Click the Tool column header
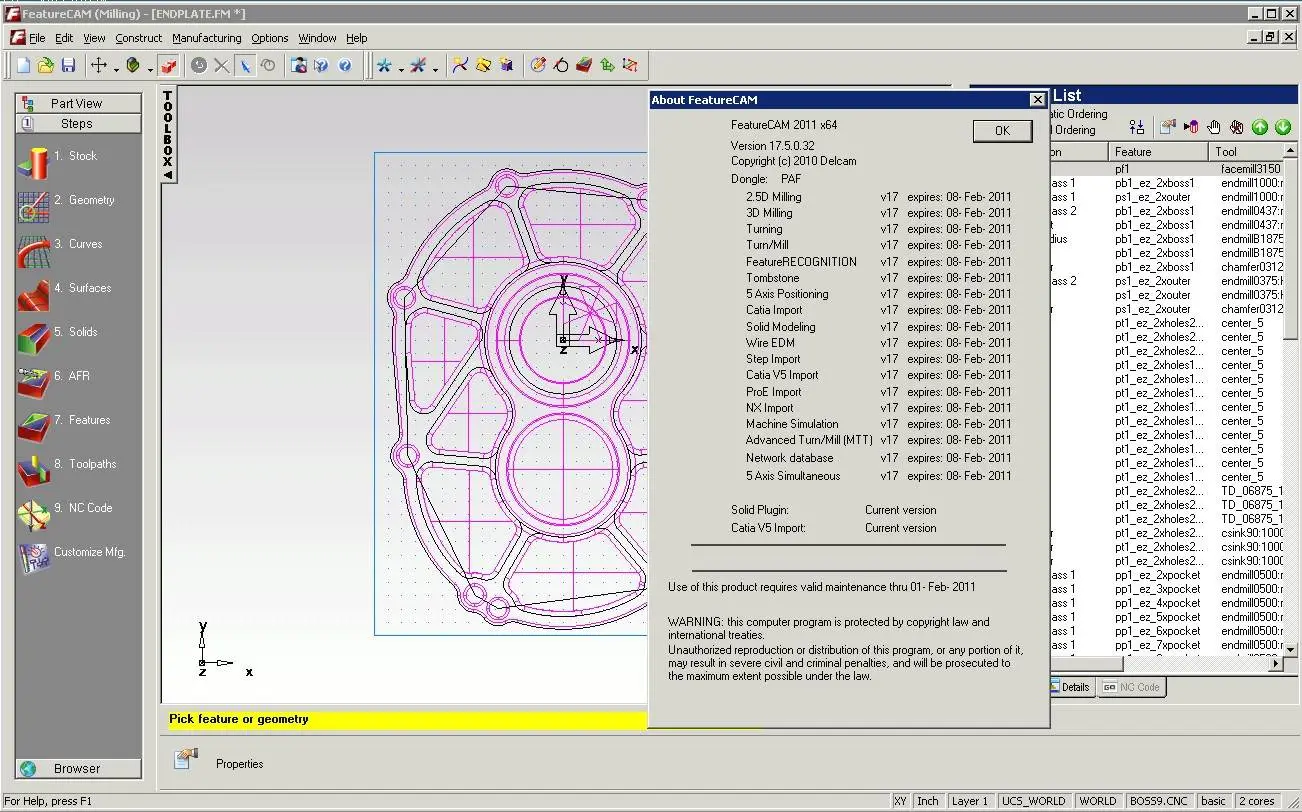 [1246, 152]
